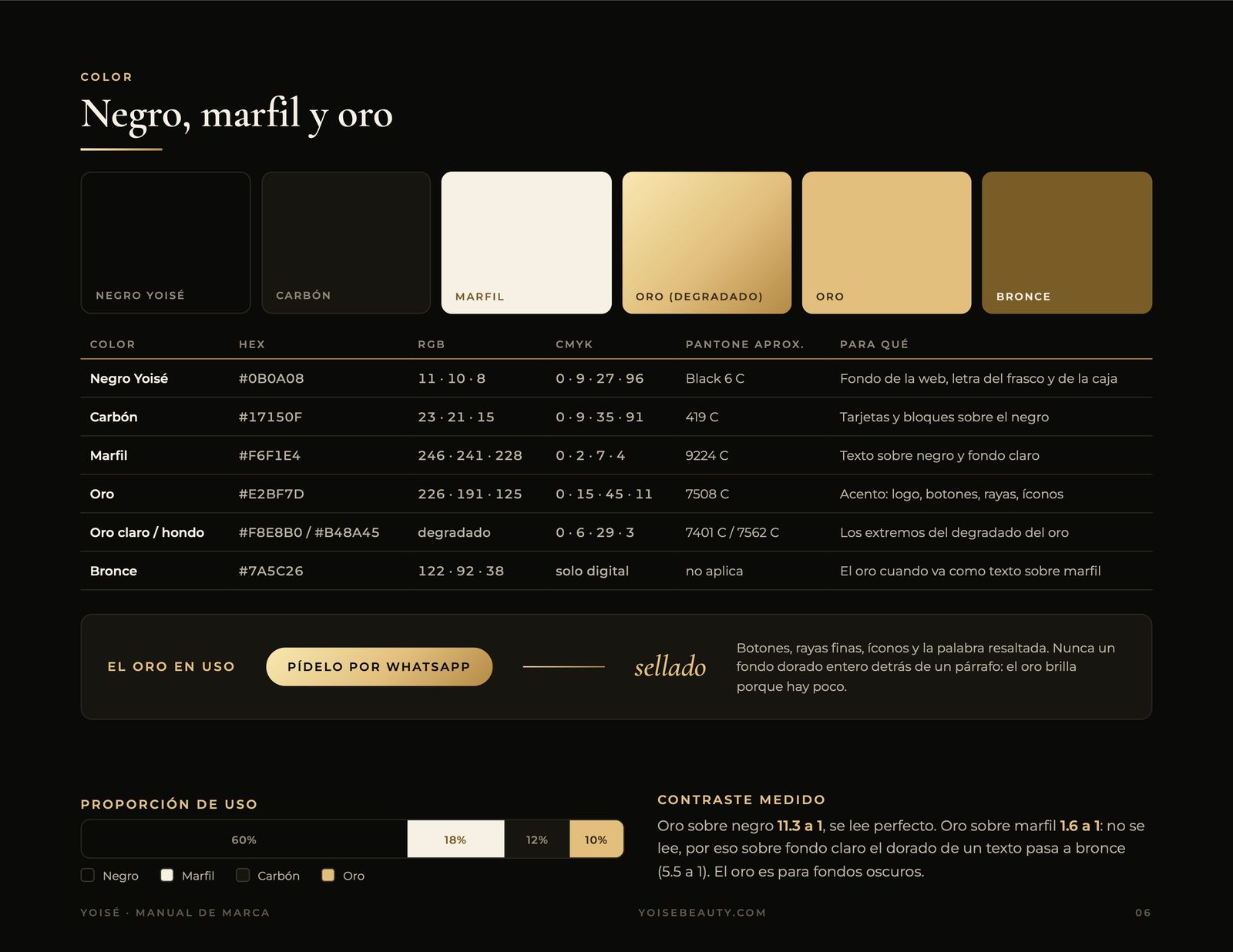Click page number 06 in footer

point(1143,913)
